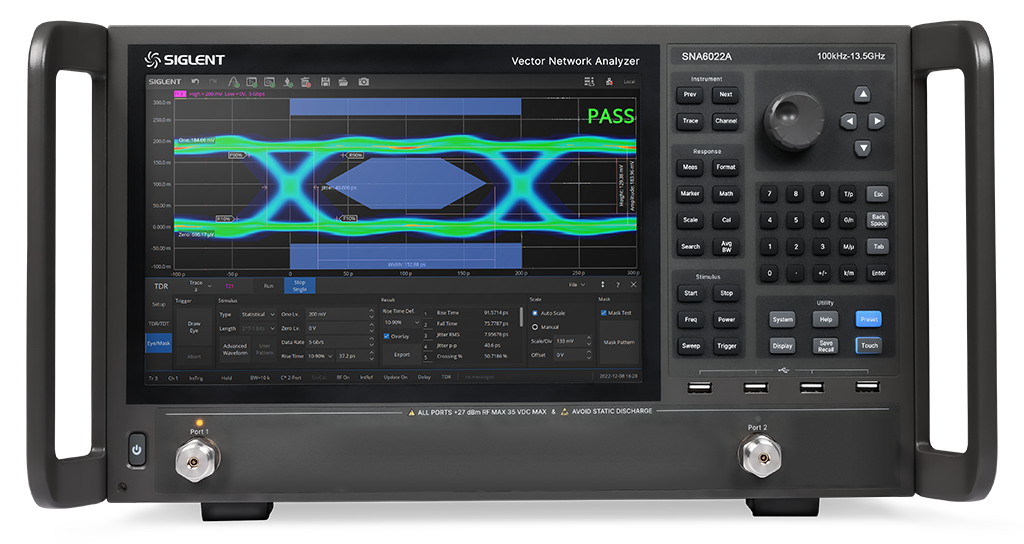Viewport: 1024px width, 544px height.
Task: Select the Auto Scale radio option
Action: pos(535,313)
